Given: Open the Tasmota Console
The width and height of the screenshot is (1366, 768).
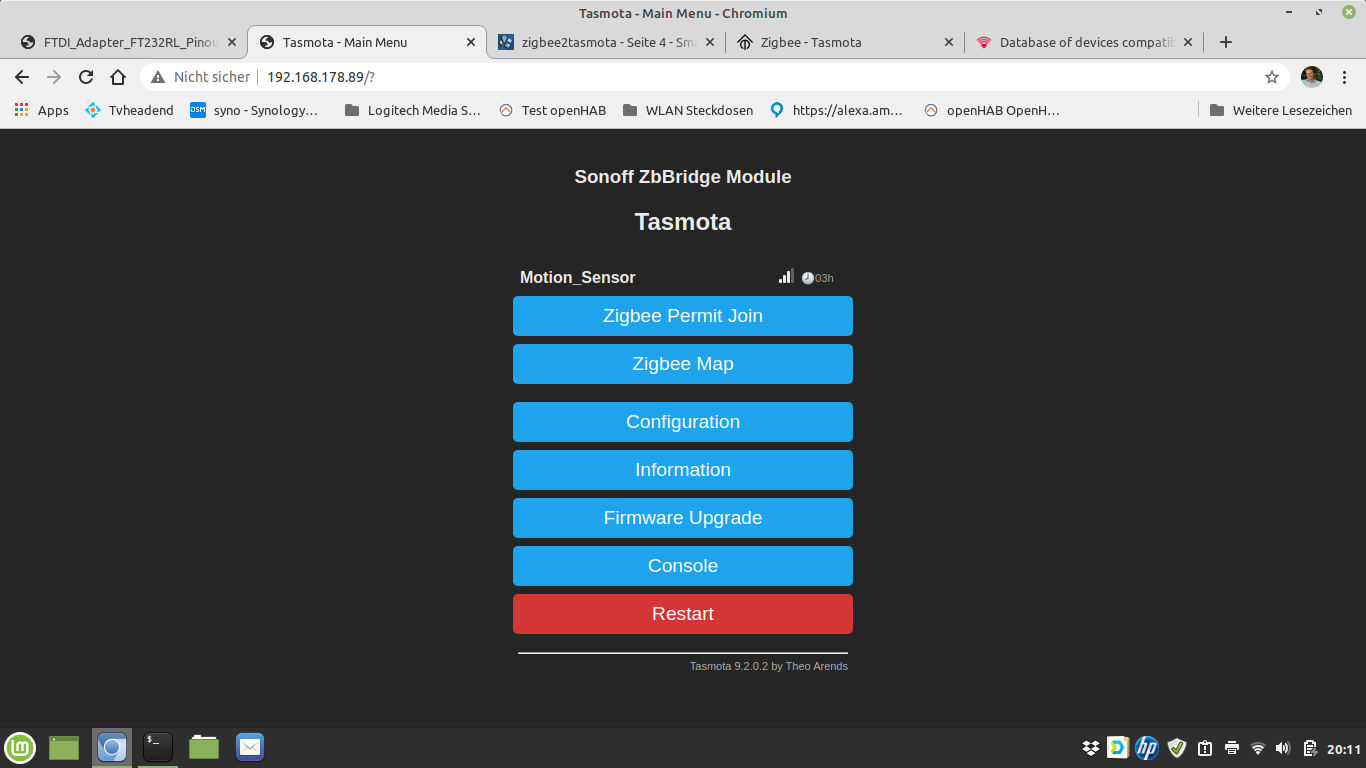Looking at the screenshot, I should point(683,566).
